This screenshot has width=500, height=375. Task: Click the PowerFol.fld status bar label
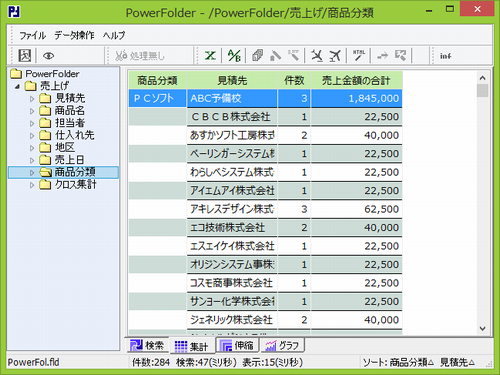33,362
